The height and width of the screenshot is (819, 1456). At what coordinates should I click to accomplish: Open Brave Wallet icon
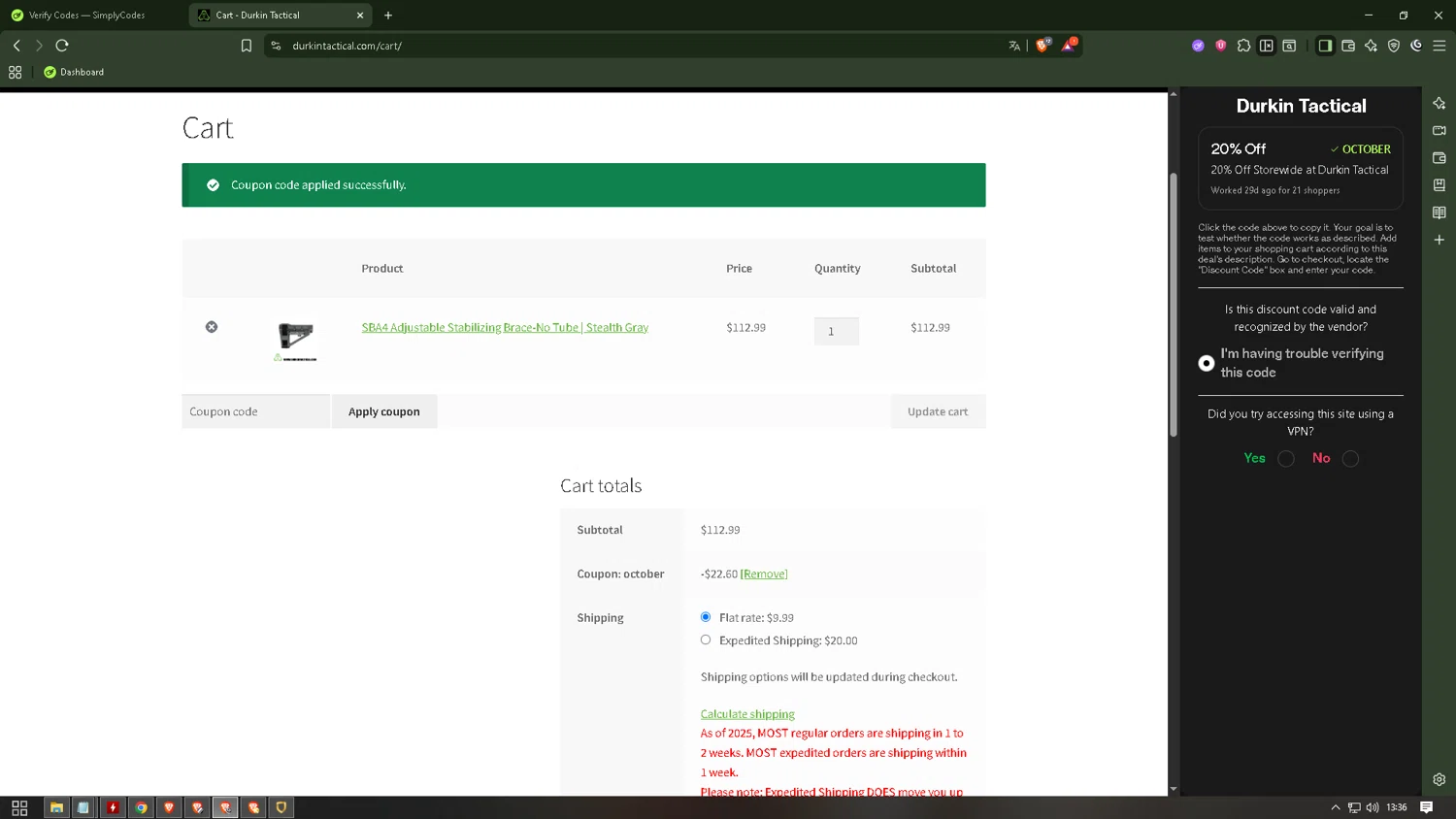[1348, 46]
